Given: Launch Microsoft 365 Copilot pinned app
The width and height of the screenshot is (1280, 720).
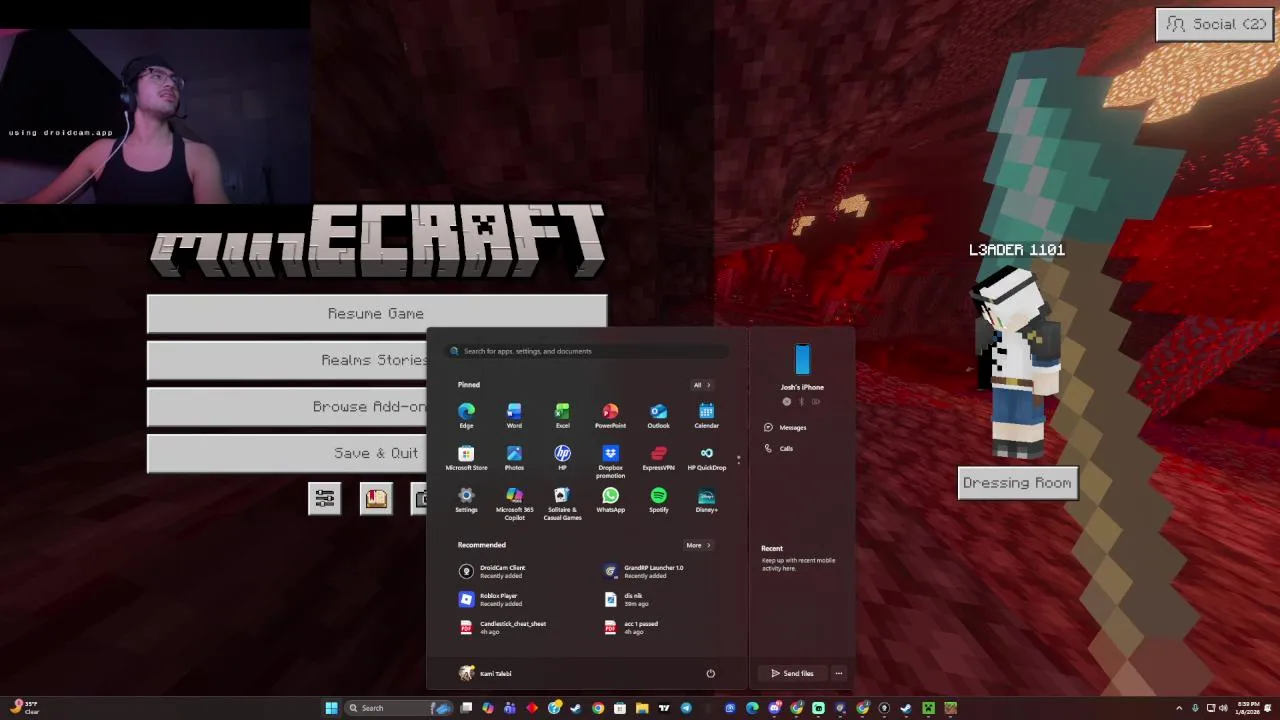Looking at the screenshot, I should click(514, 503).
